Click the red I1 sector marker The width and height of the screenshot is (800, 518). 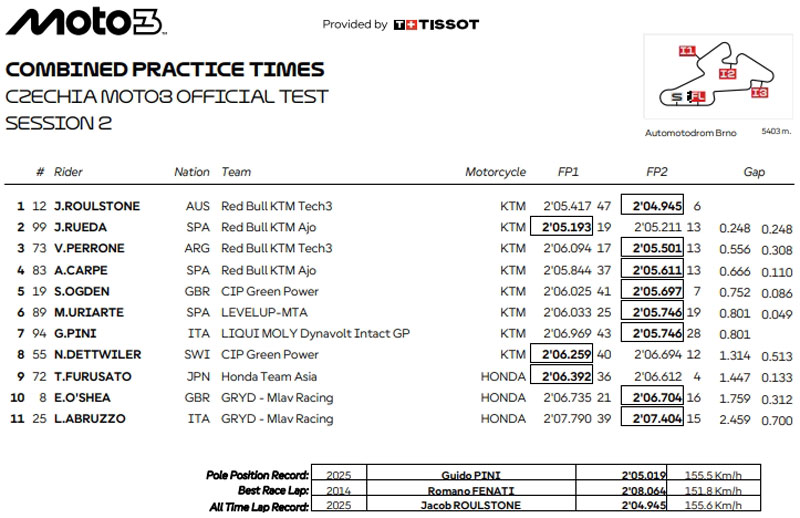(686, 50)
